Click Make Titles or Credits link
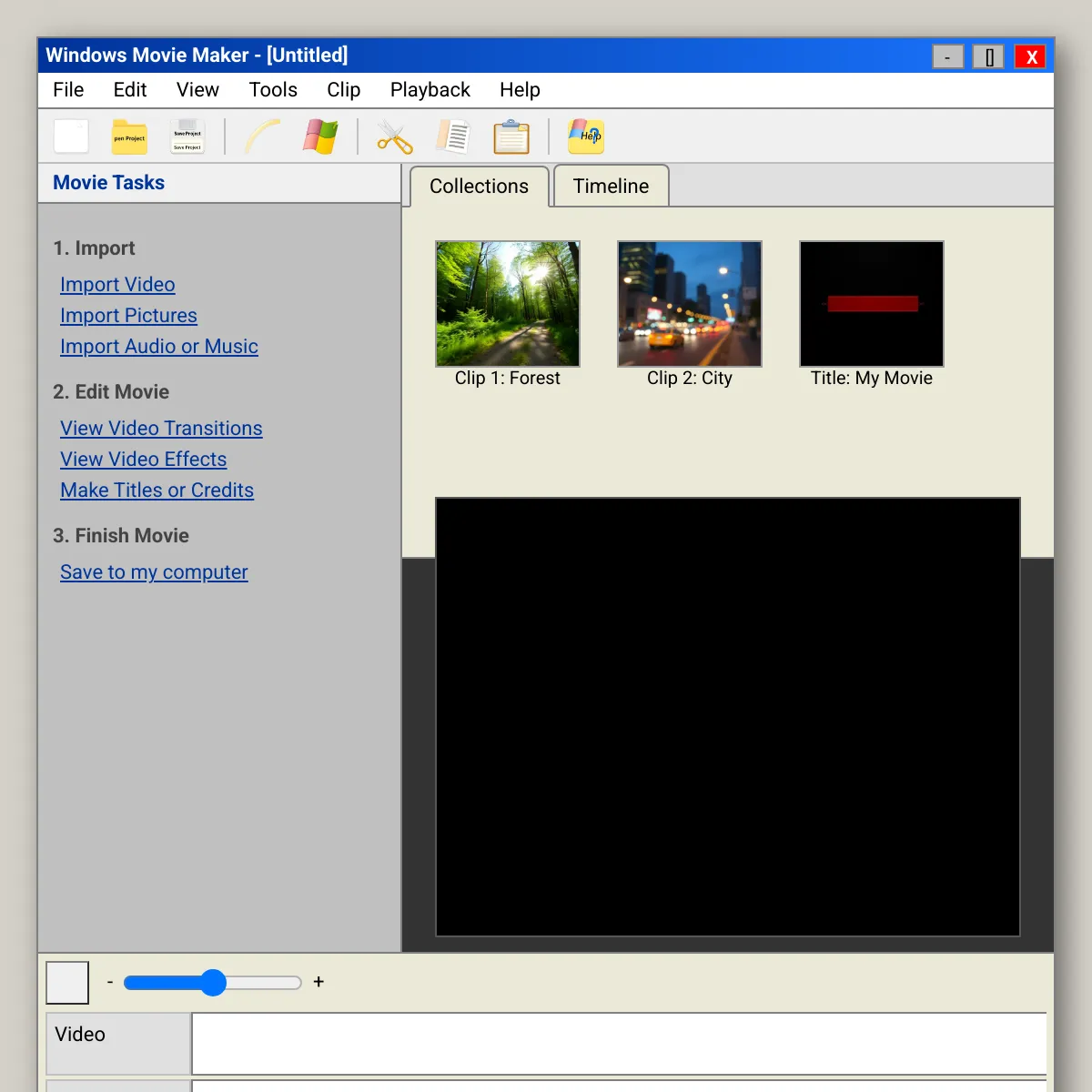 tap(157, 490)
